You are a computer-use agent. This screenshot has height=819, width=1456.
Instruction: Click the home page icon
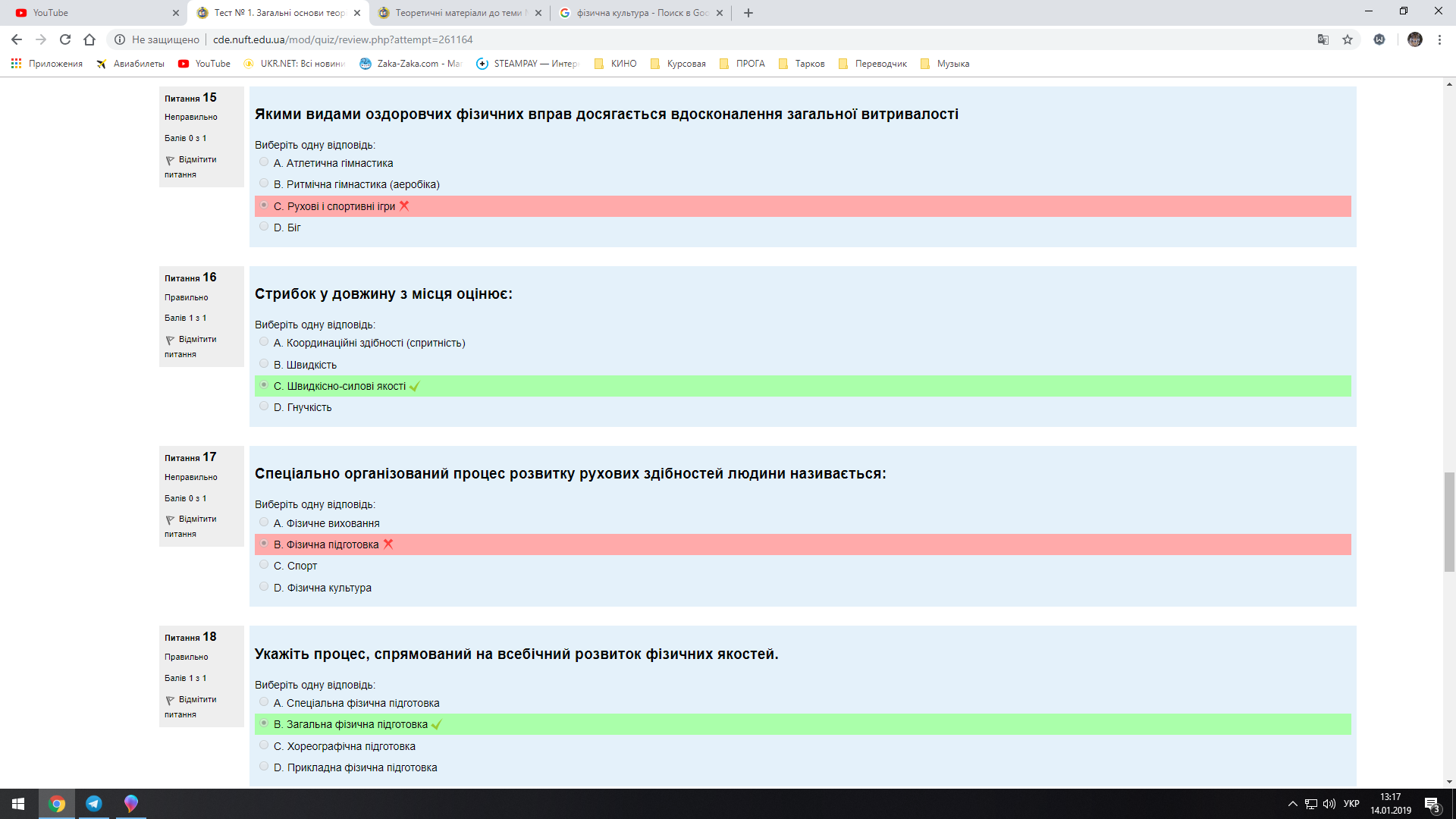click(x=89, y=39)
